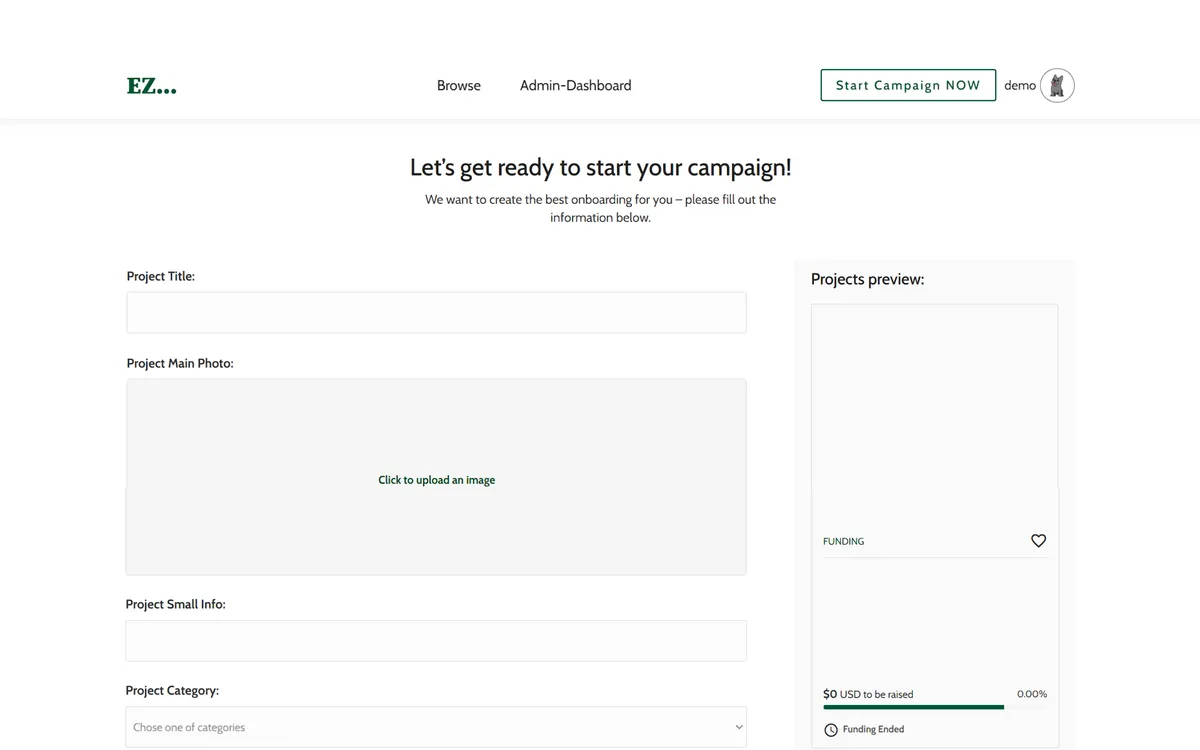This screenshot has height=750, width=1200.
Task: Click the funding progress bar in preview
Action: click(935, 707)
